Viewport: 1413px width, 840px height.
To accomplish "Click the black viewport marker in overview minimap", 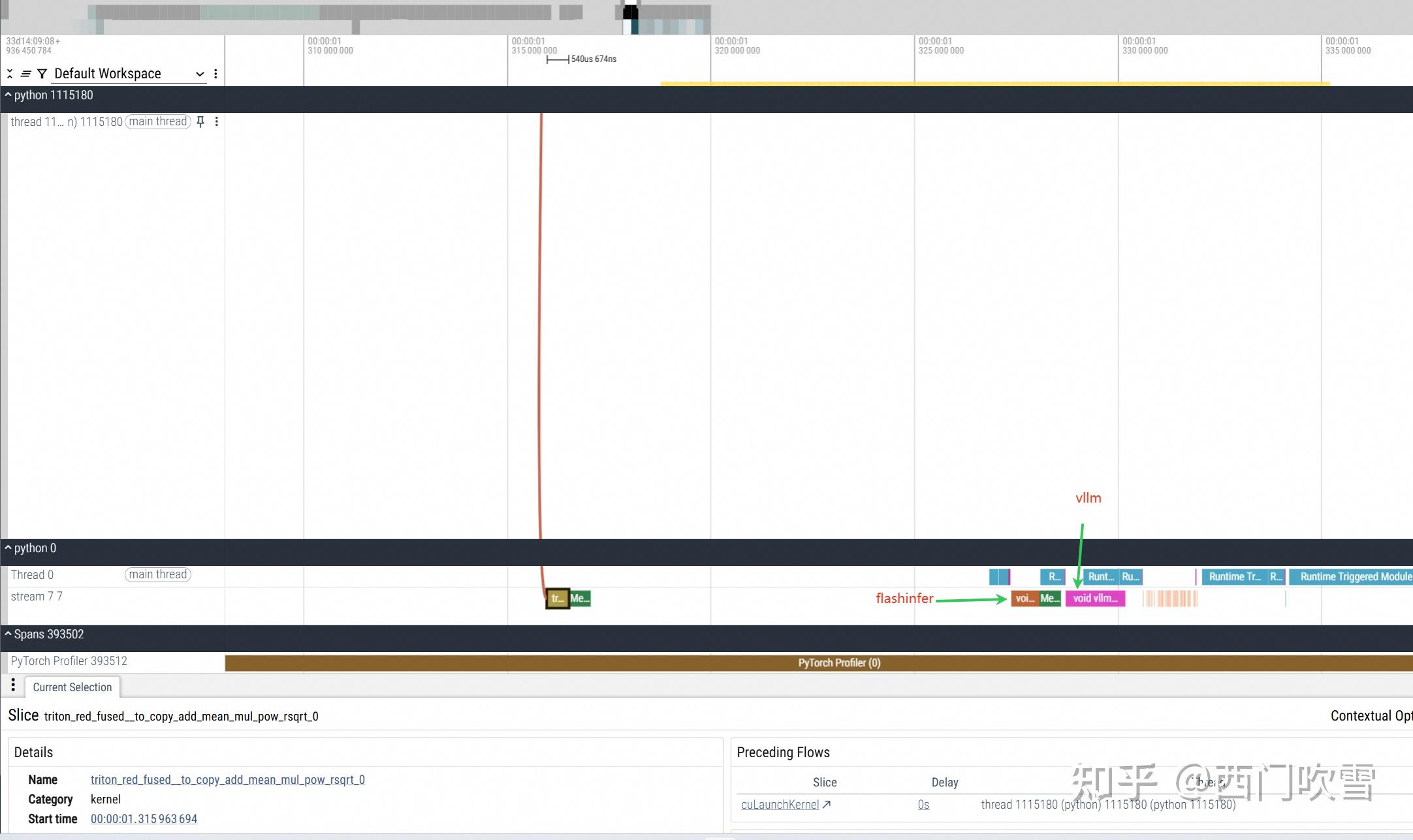I will 630,12.
